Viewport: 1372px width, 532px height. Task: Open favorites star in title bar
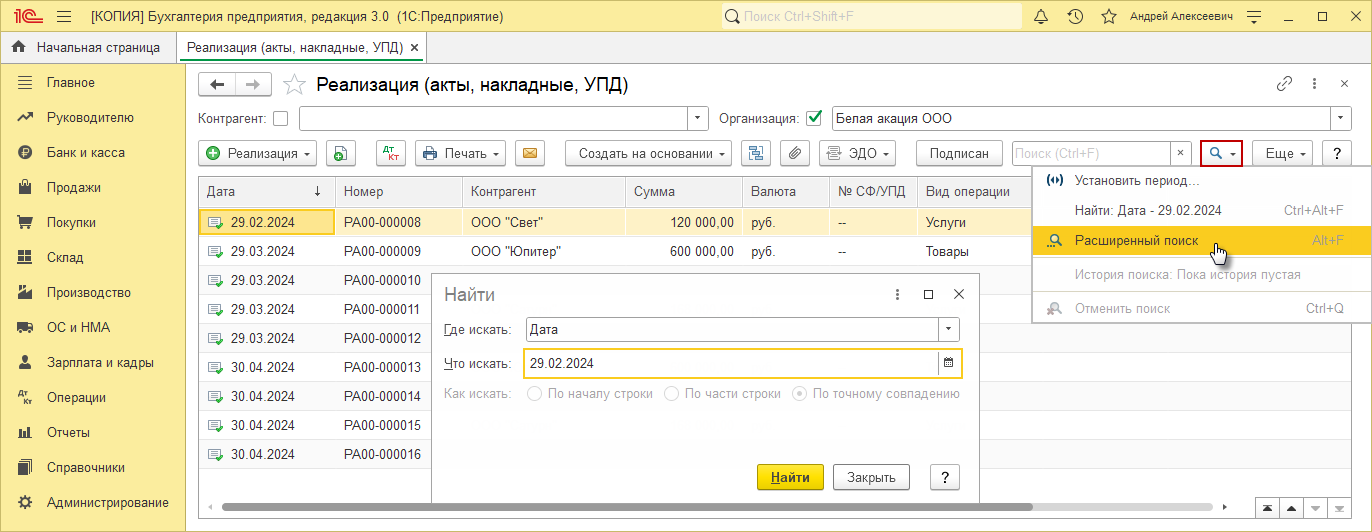(1108, 17)
